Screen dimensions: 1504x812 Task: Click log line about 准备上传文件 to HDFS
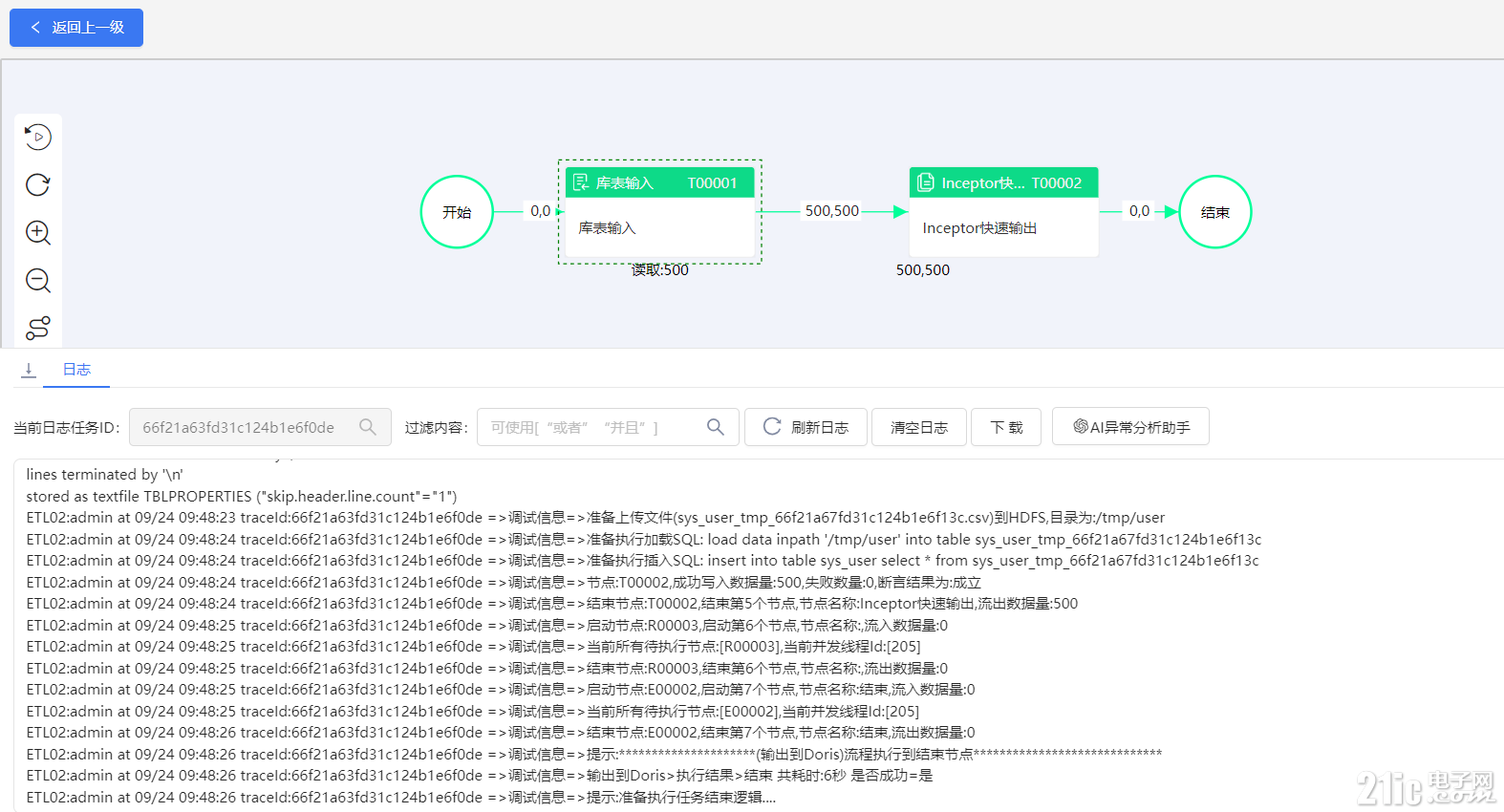pyautogui.click(x=595, y=518)
